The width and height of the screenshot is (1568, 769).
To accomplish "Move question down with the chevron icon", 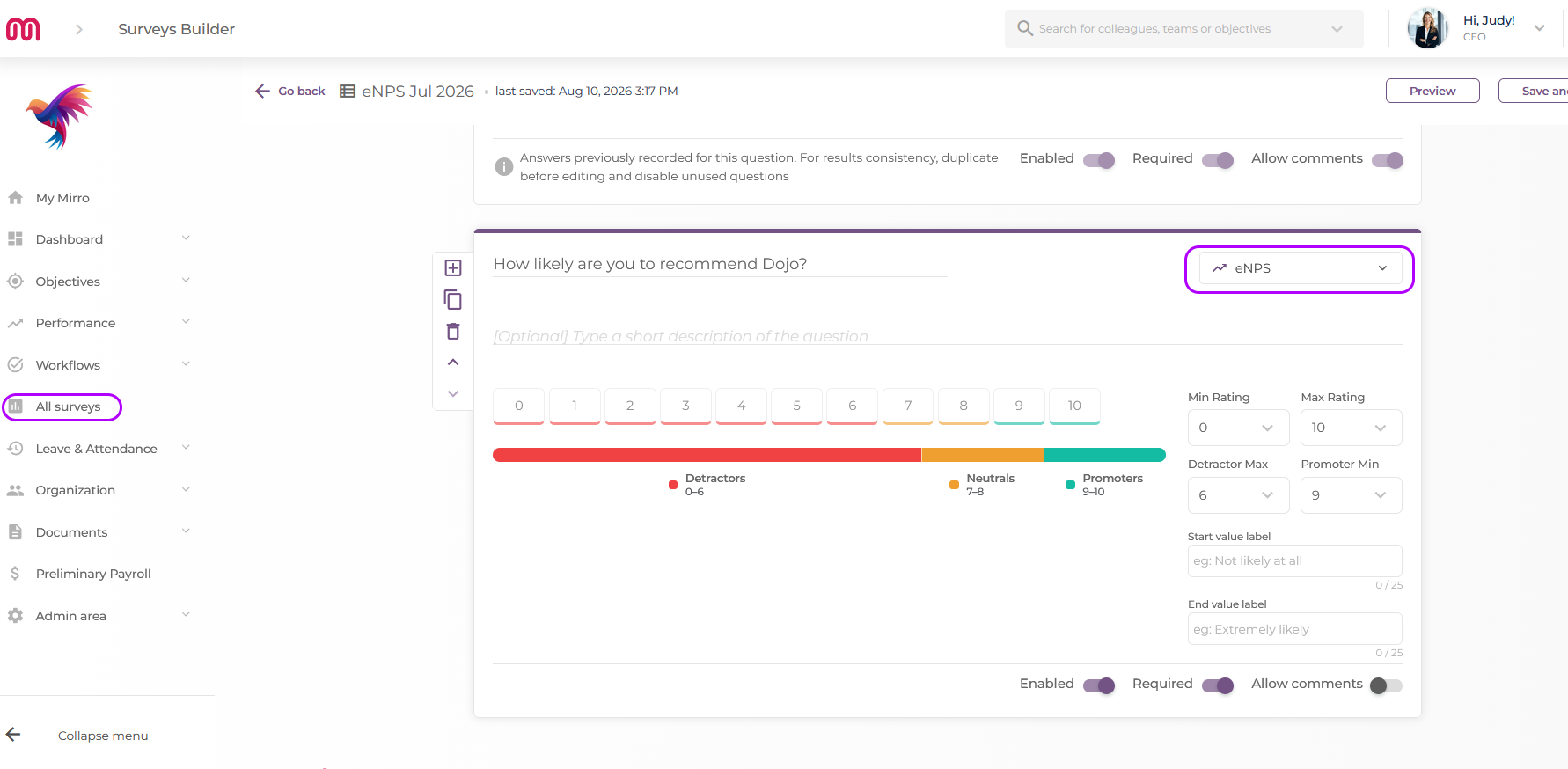I will click(453, 393).
